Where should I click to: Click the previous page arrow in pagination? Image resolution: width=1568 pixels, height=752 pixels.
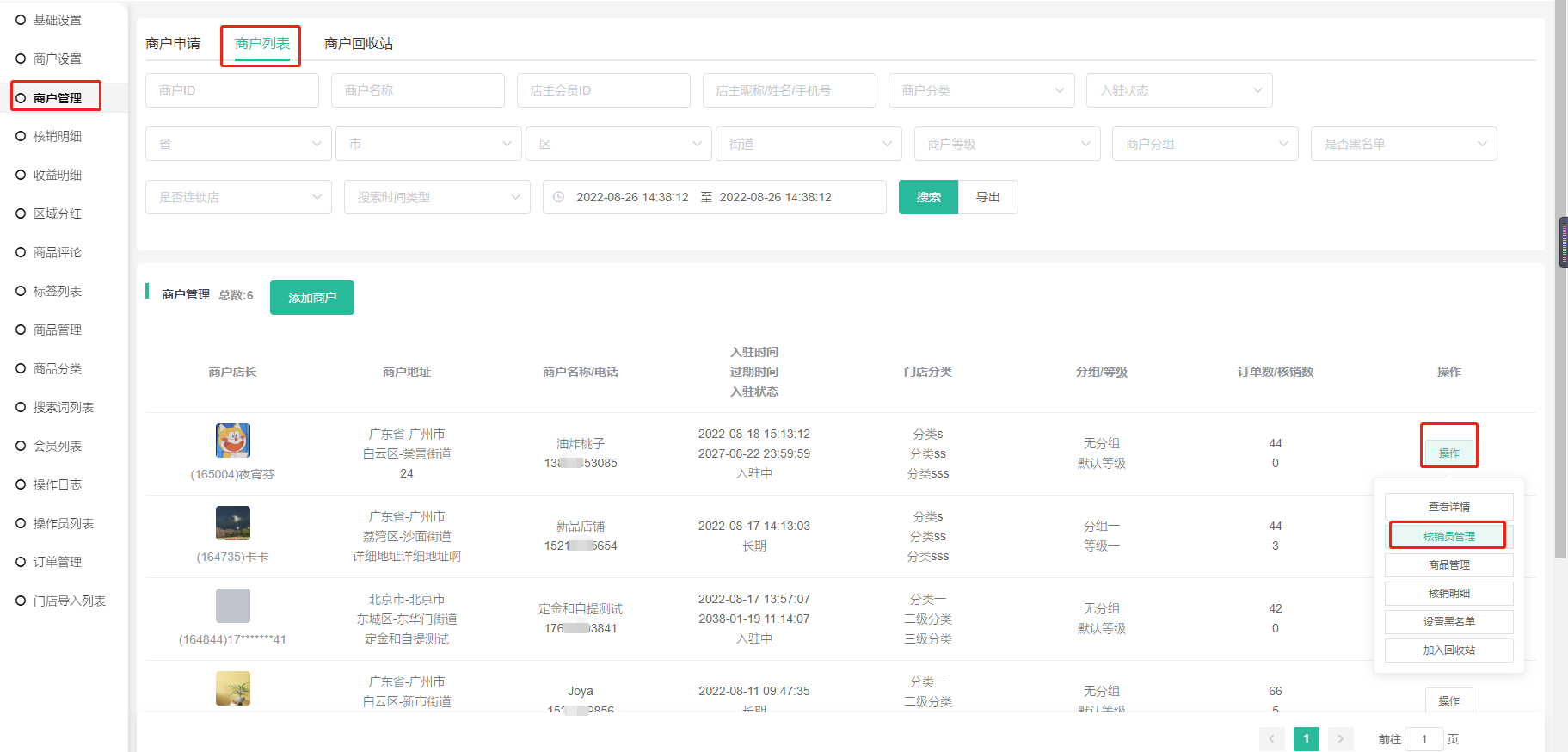(x=1271, y=739)
